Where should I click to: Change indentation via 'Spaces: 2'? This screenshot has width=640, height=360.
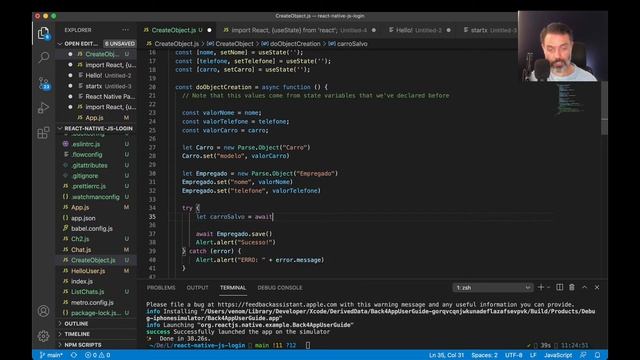484,355
